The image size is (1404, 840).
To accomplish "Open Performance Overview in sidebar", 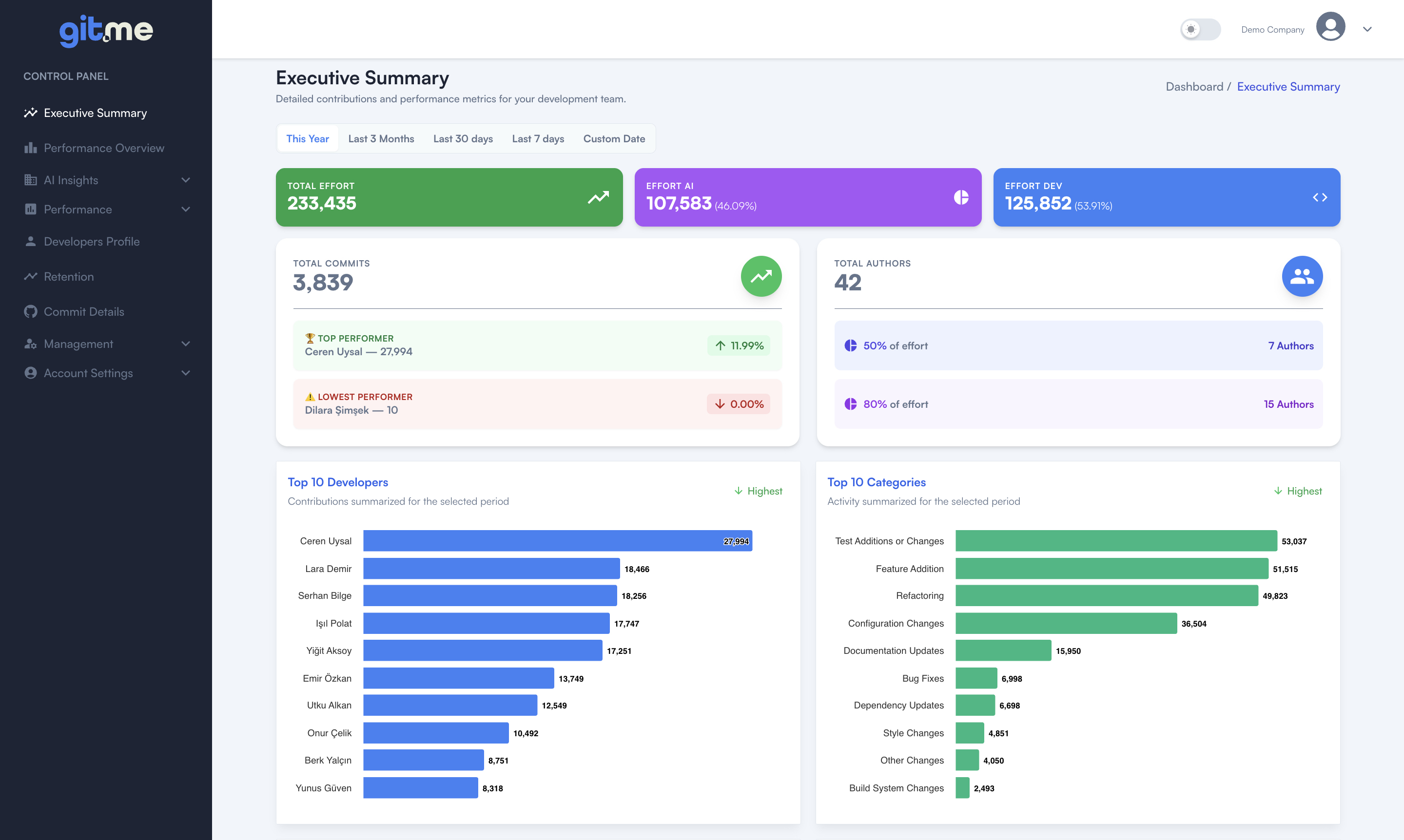I will [x=104, y=148].
